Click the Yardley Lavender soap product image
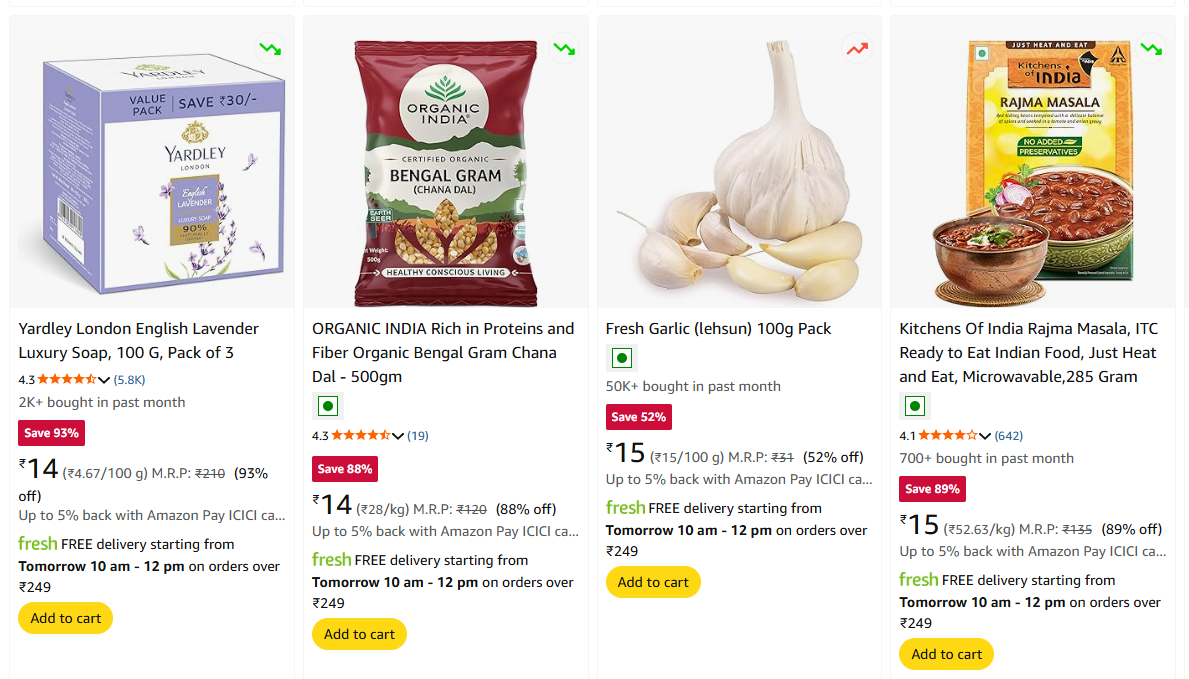The height and width of the screenshot is (679, 1189). [x=152, y=170]
